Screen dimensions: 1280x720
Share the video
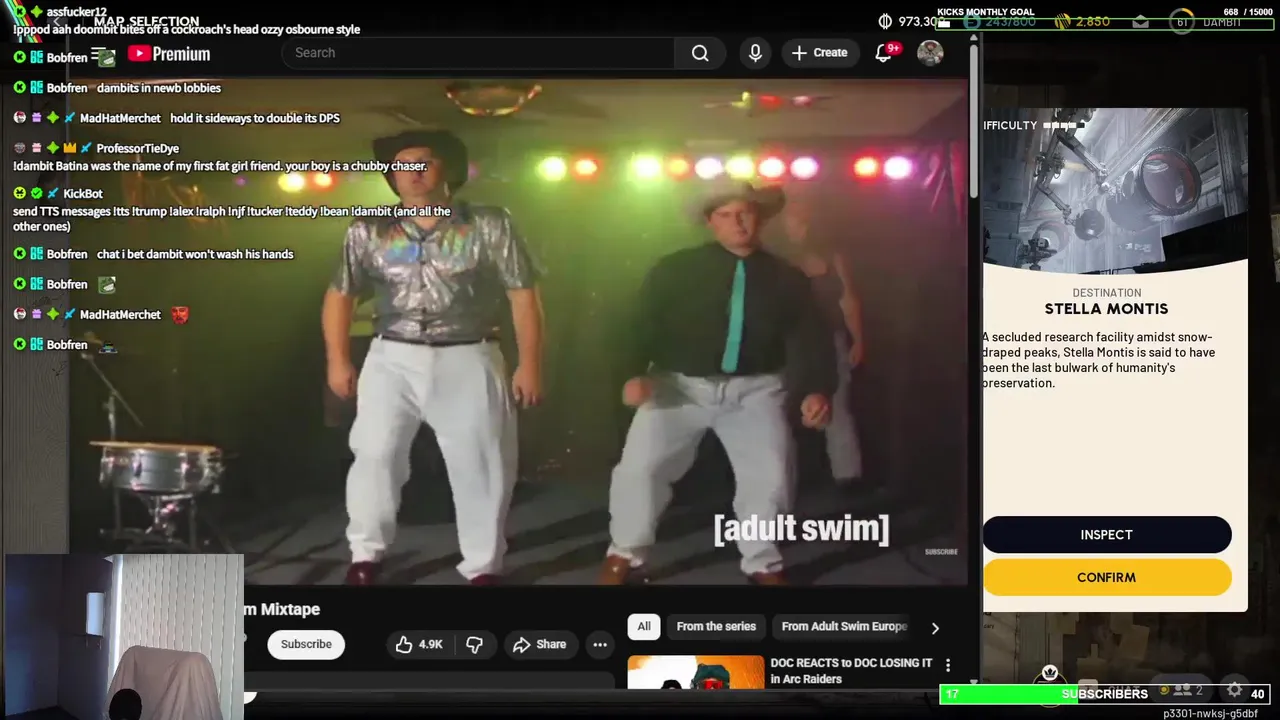(540, 644)
